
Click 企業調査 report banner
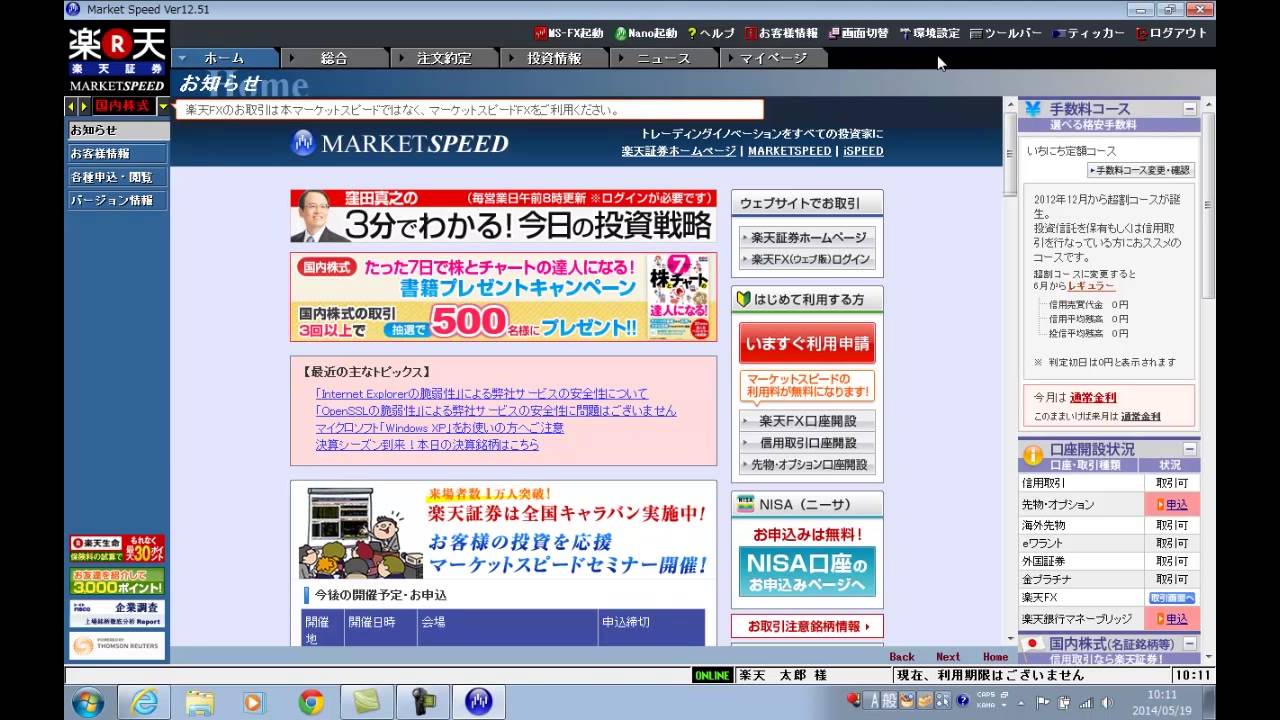[x=117, y=613]
